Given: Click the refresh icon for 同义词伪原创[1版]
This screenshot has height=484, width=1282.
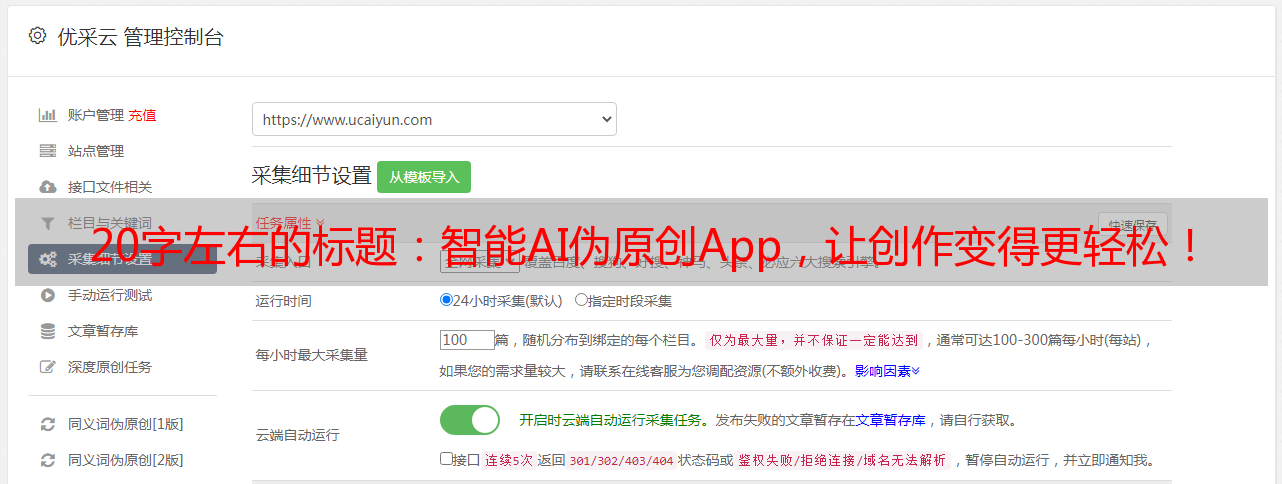Looking at the screenshot, I should click(47, 424).
